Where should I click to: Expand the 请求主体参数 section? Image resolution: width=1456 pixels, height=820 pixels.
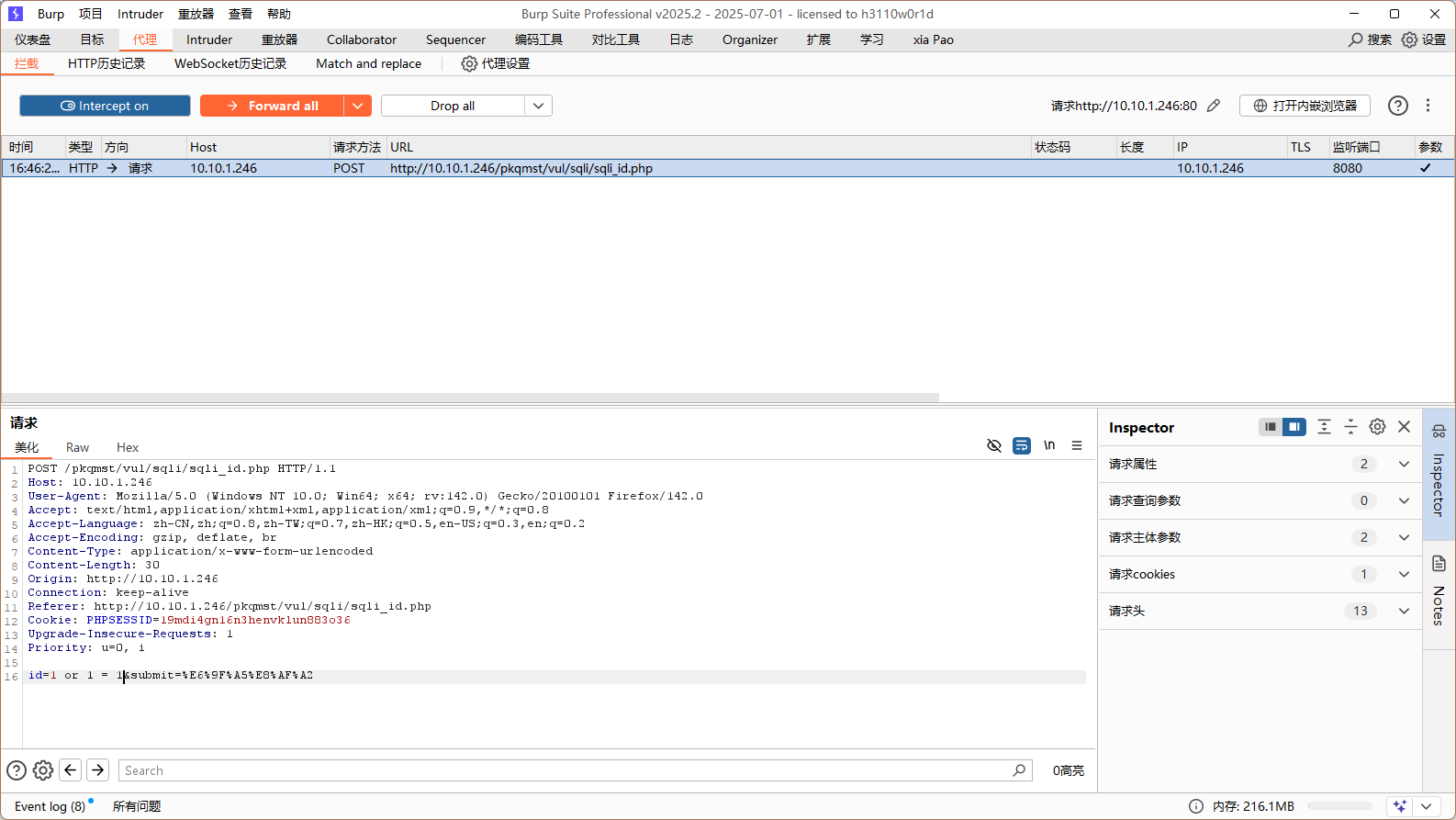point(1404,537)
